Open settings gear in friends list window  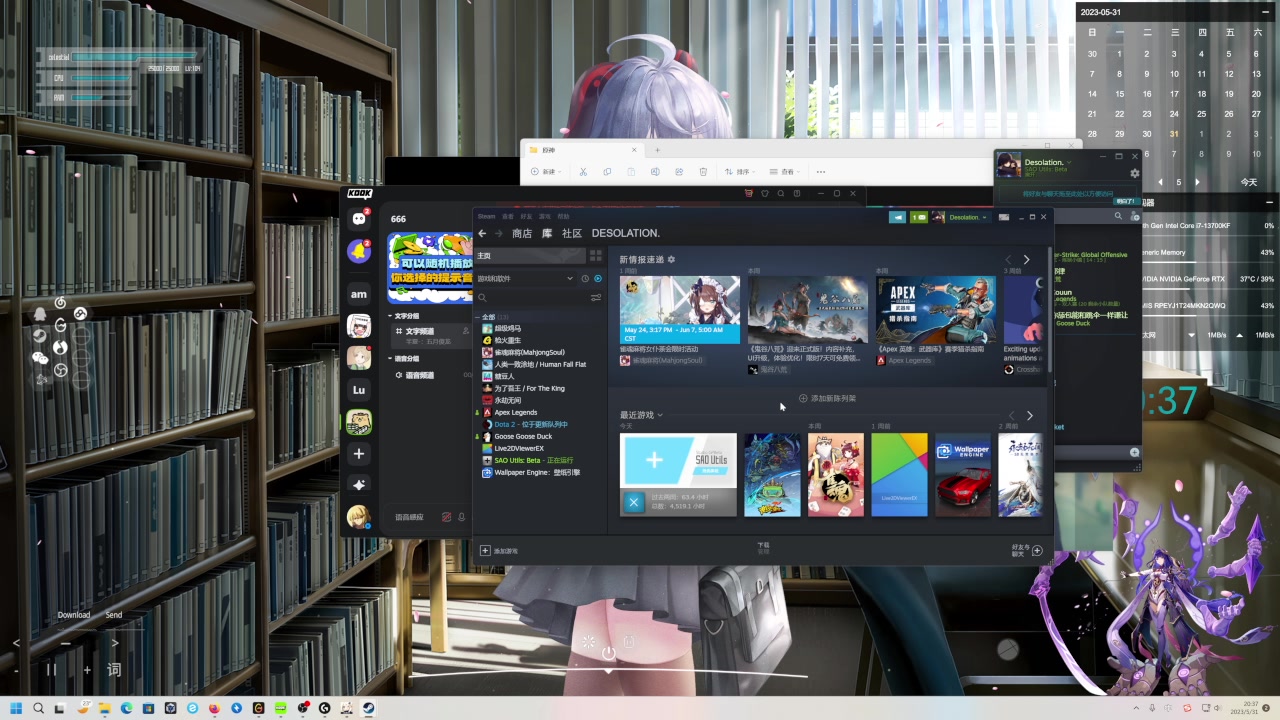tap(1134, 173)
